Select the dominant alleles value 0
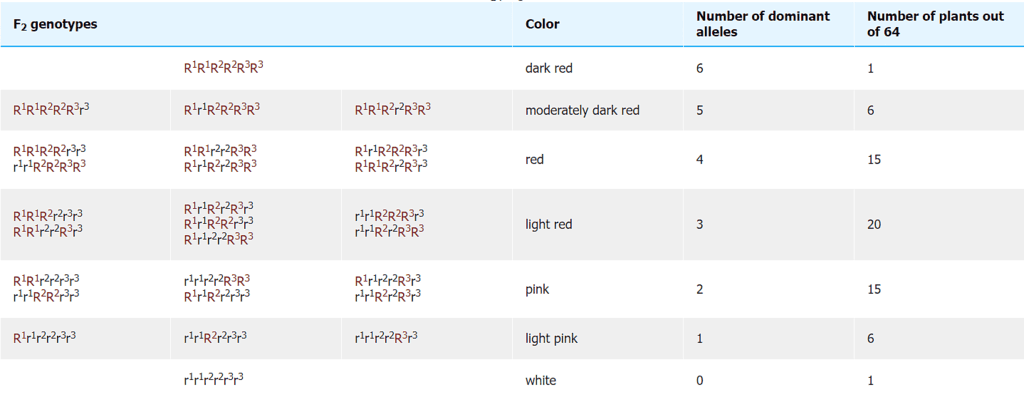The height and width of the screenshot is (402, 1024). pyautogui.click(x=700, y=380)
